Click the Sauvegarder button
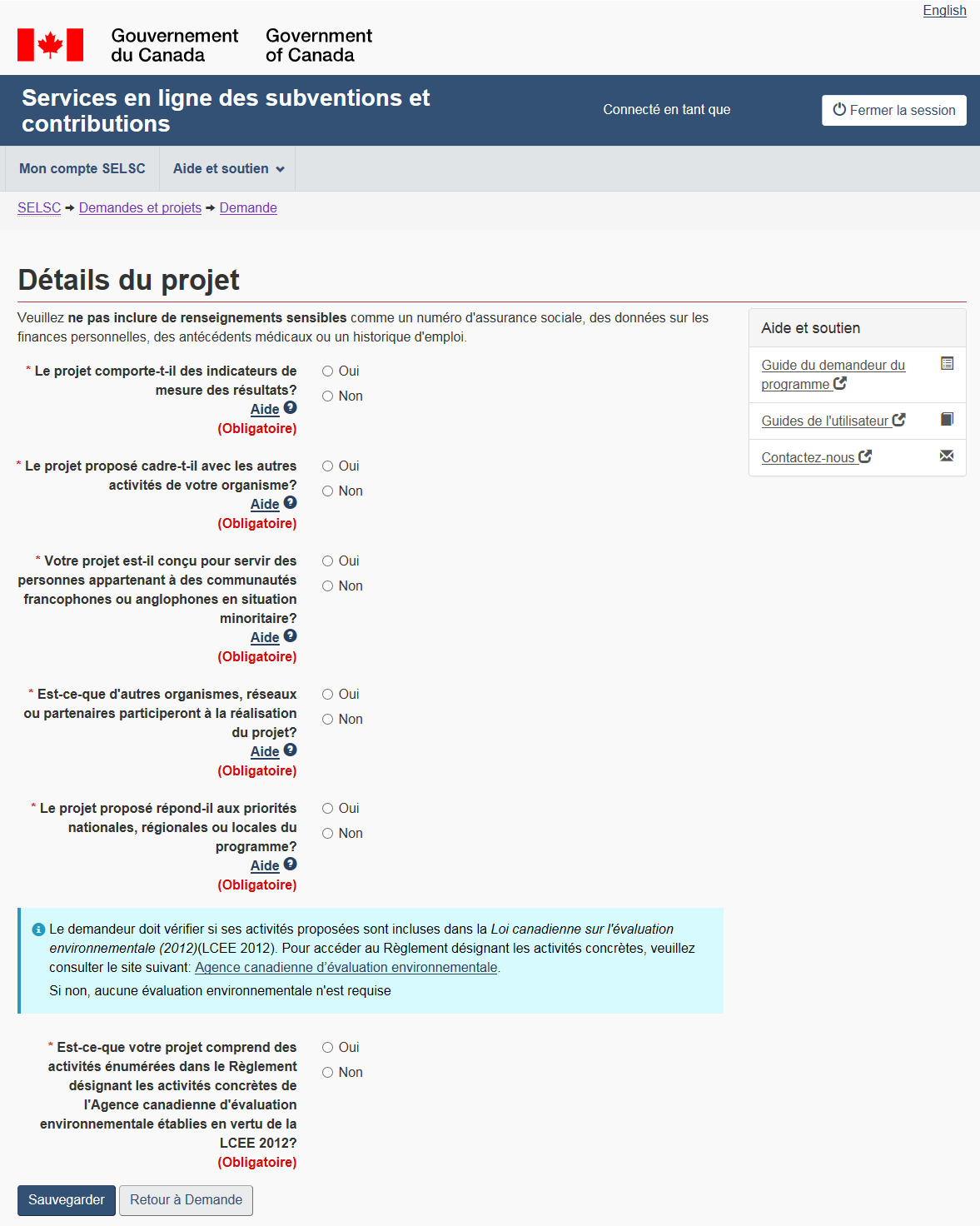The image size is (980, 1226). [67, 1200]
